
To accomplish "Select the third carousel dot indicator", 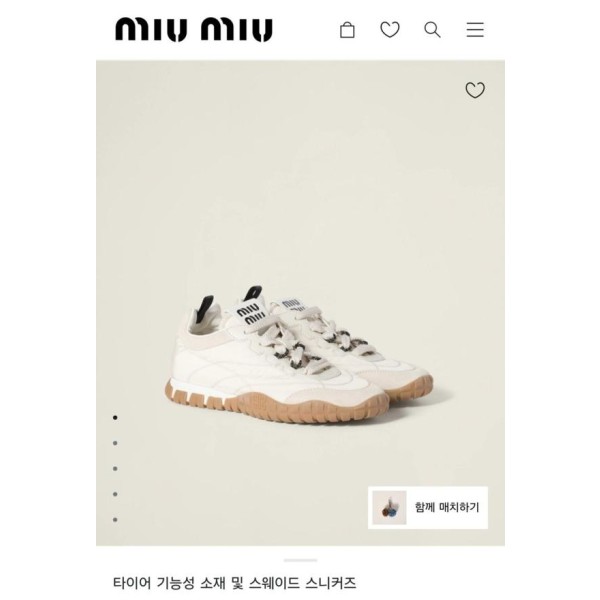I will pos(115,469).
